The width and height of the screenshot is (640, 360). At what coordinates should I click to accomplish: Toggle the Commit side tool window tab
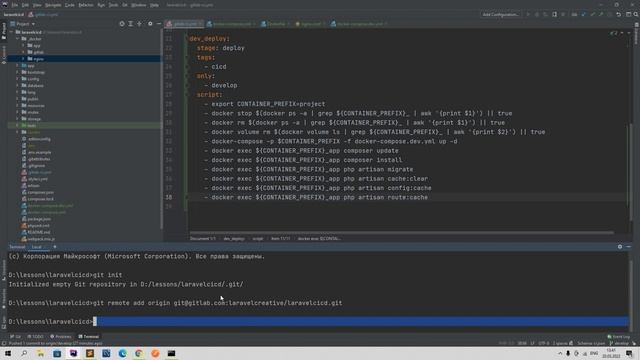pos(4,55)
